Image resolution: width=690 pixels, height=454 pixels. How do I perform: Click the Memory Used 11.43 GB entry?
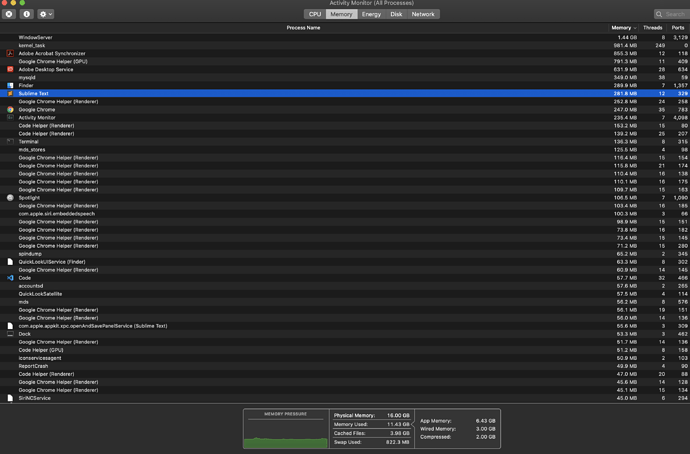371,425
